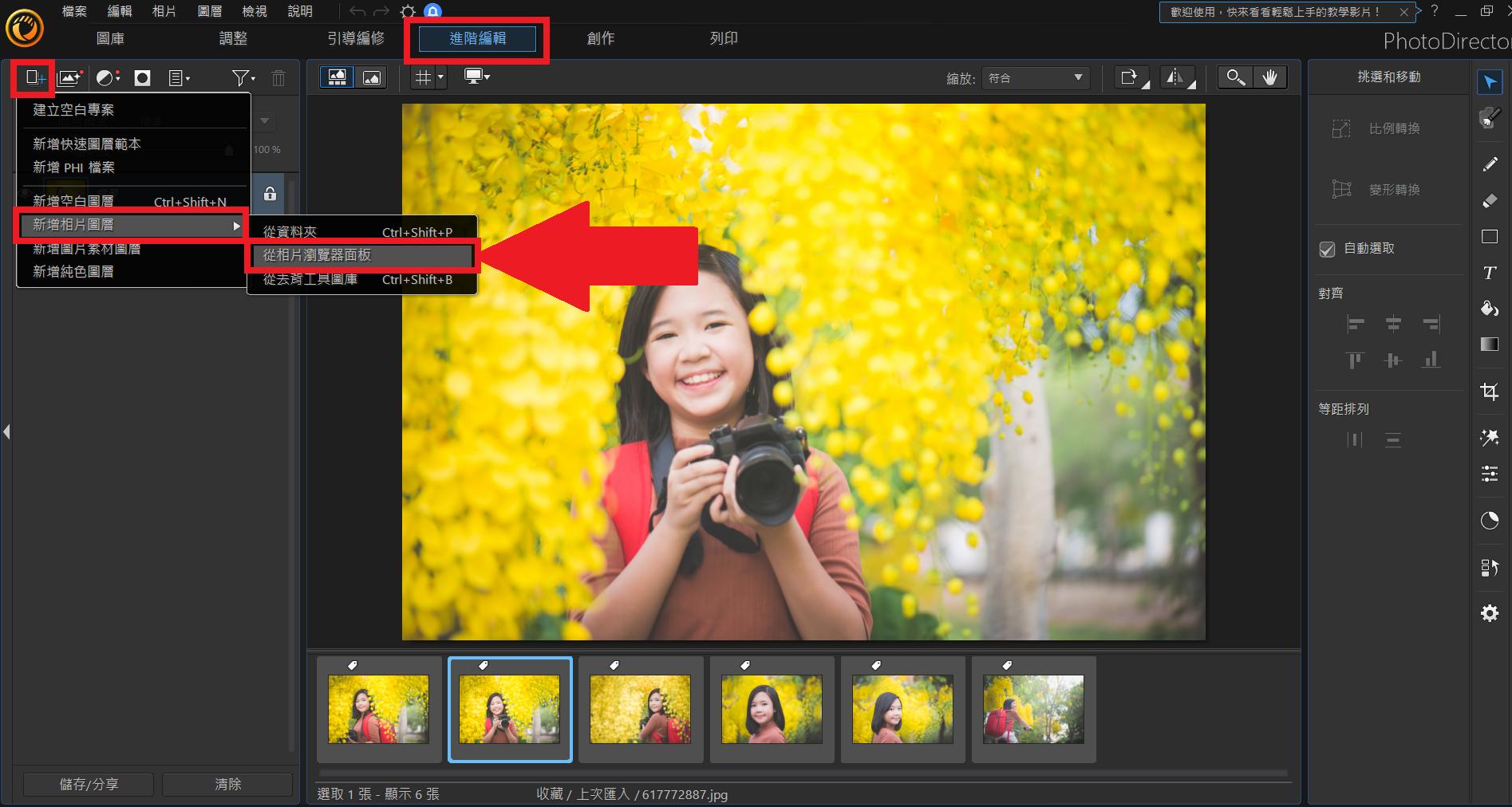The width and height of the screenshot is (1512, 807).
Task: Collapse the left panel arrow
Action: [x=6, y=432]
